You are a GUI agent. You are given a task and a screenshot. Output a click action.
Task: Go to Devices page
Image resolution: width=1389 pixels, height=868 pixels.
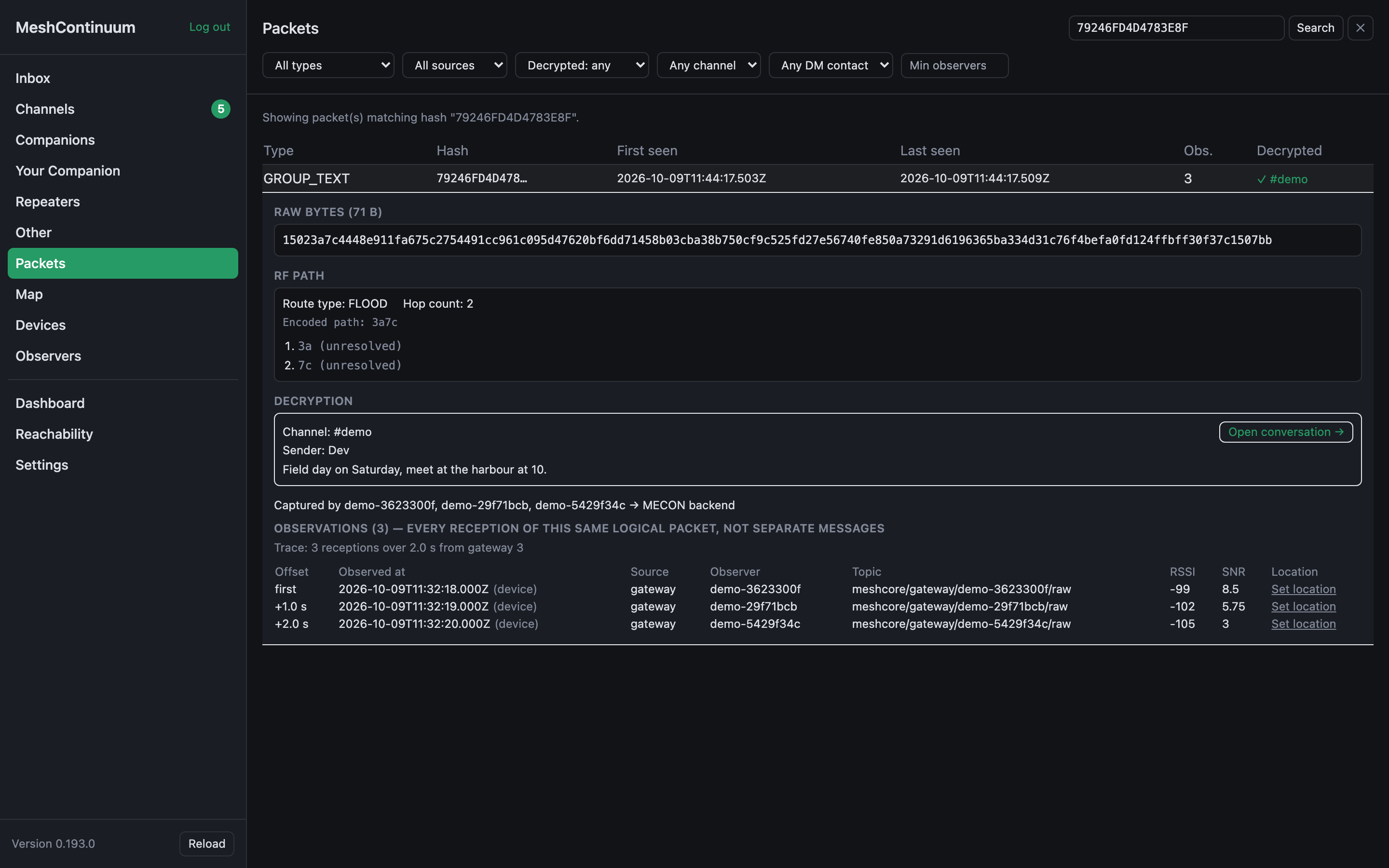point(123,325)
